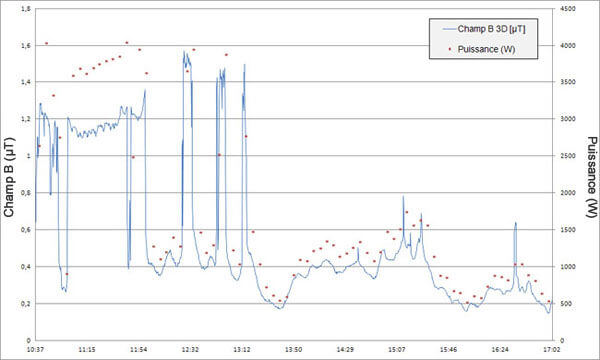Click the 3000 right axis value
The width and height of the screenshot is (600, 360).
coord(568,119)
